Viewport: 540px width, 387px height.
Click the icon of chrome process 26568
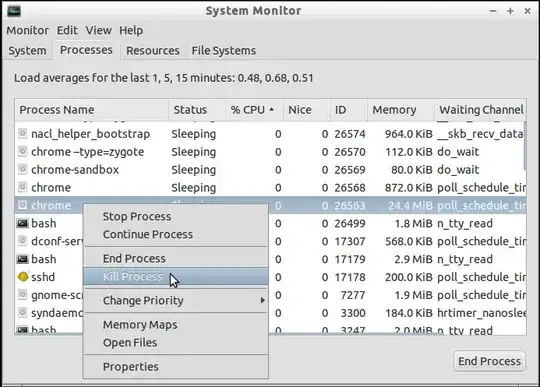click(x=22, y=187)
